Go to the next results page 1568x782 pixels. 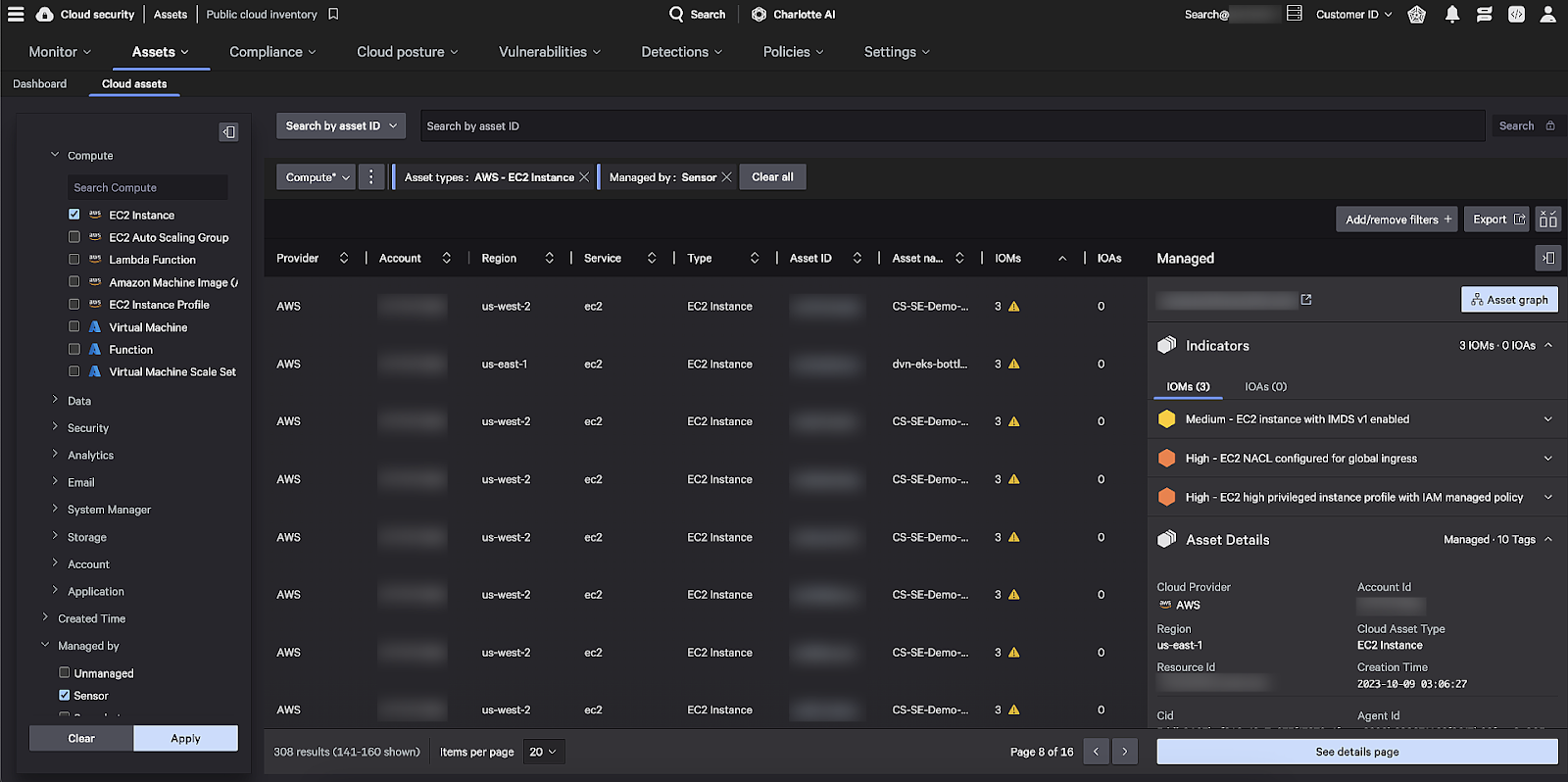click(x=1125, y=752)
